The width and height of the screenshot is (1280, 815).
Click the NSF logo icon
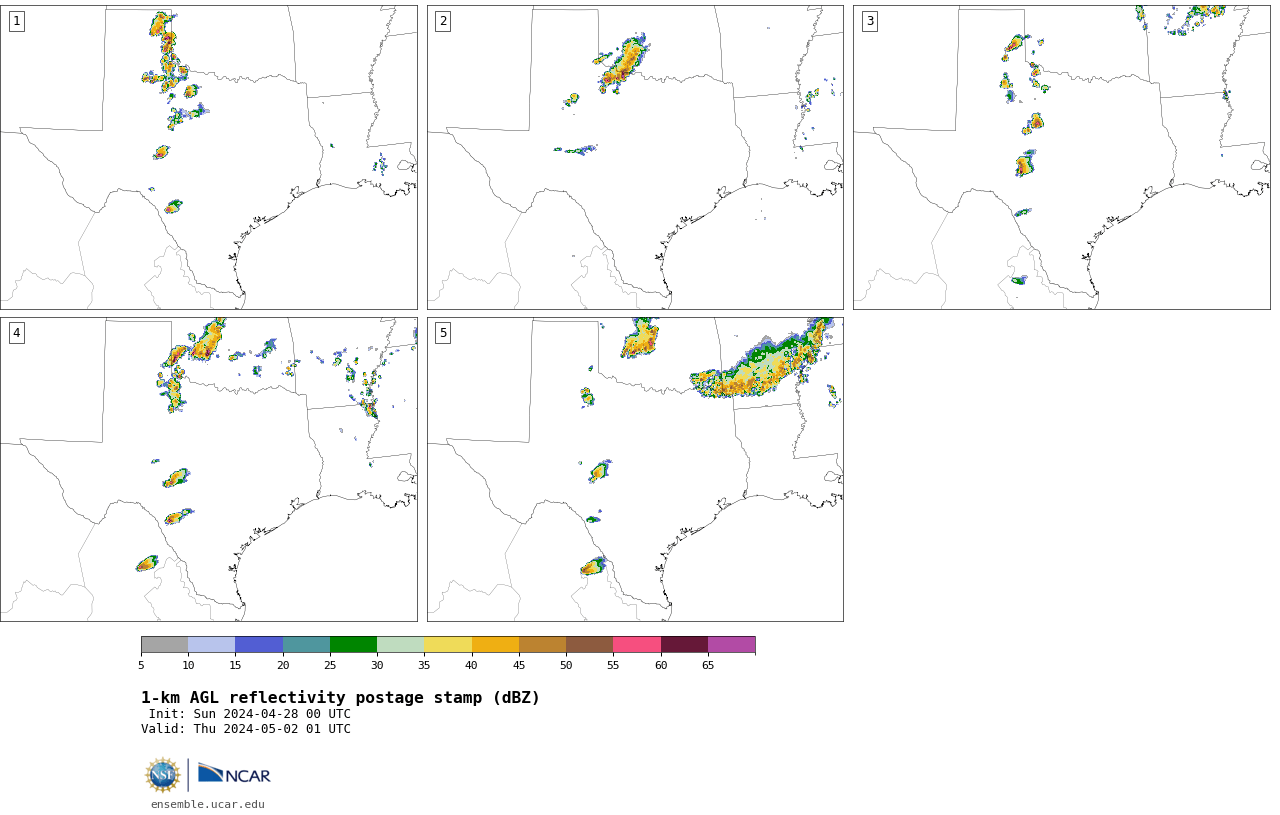(163, 775)
